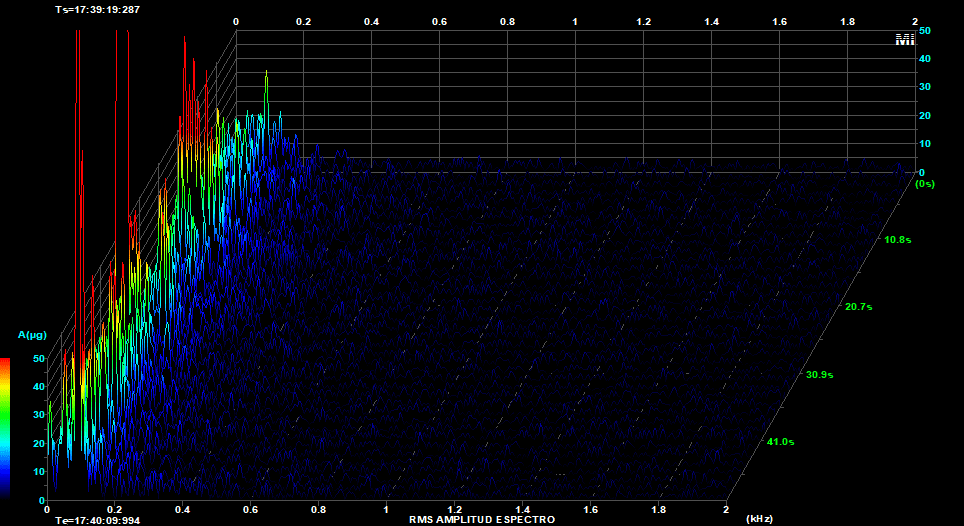Screen dimensions: 964x526
Task: Click the 1.4 tick on top frequency axis
Action: [x=711, y=21]
